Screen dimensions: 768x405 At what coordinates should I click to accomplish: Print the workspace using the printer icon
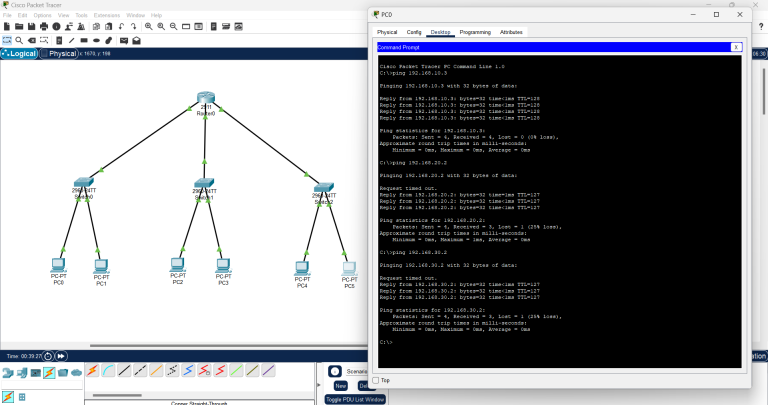click(x=44, y=26)
